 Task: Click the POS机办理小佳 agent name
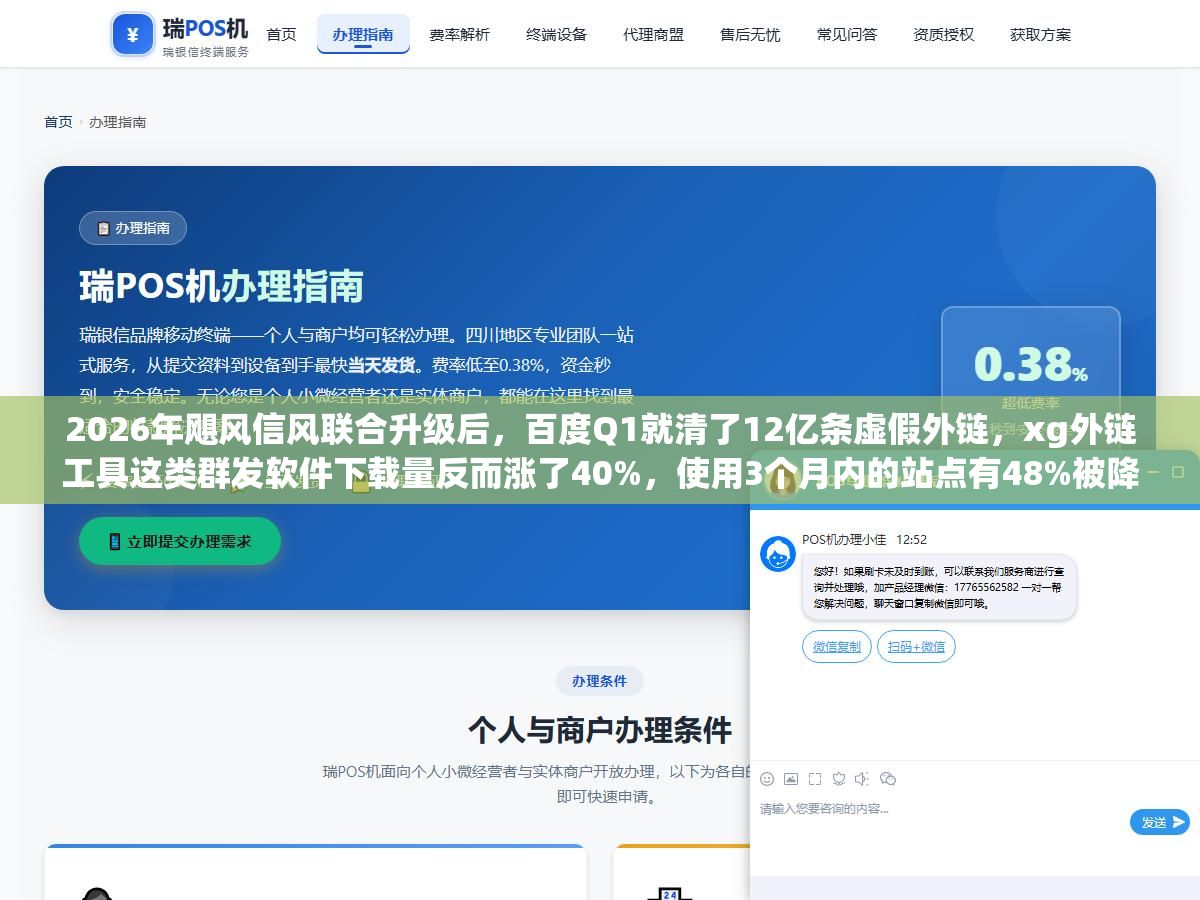click(844, 539)
